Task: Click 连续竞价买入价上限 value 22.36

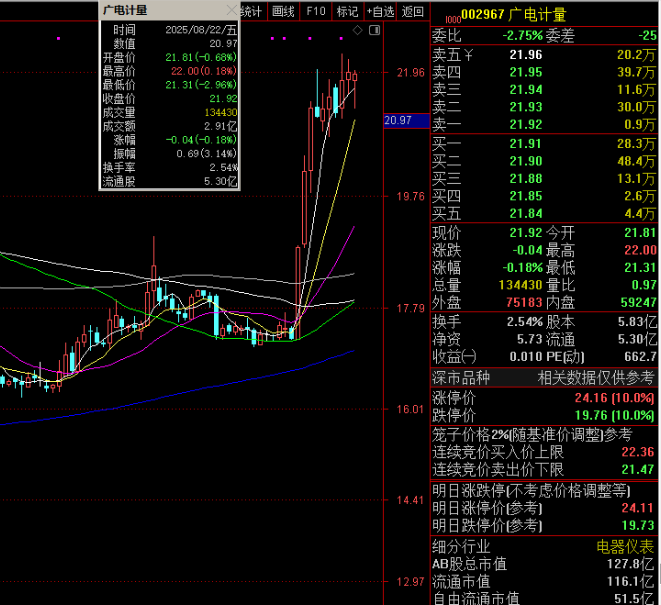Action: point(638,452)
